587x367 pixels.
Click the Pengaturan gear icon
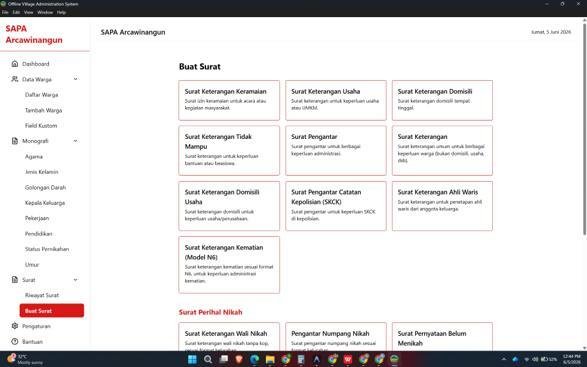click(x=15, y=326)
